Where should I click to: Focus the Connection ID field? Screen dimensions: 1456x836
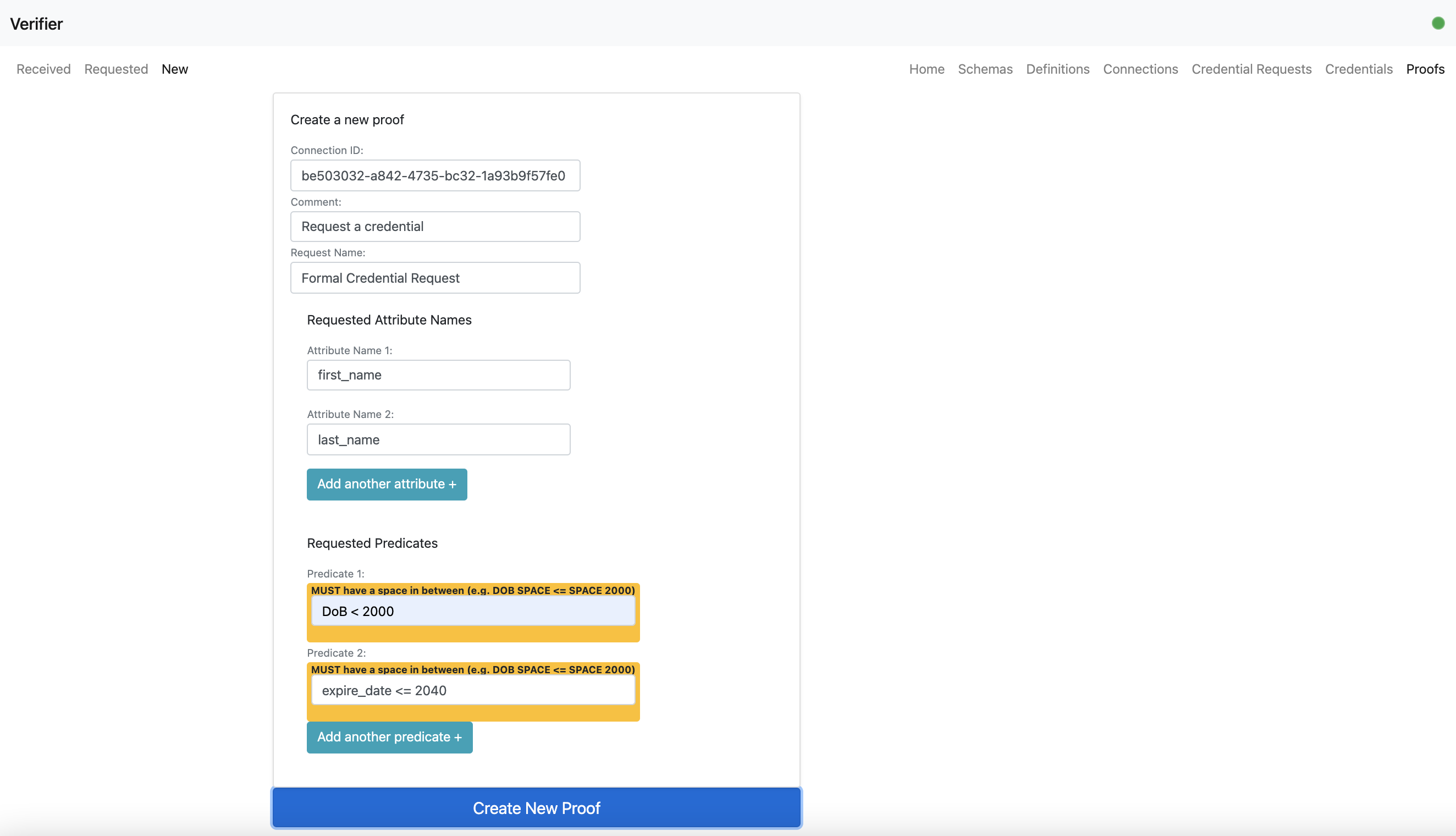435,175
